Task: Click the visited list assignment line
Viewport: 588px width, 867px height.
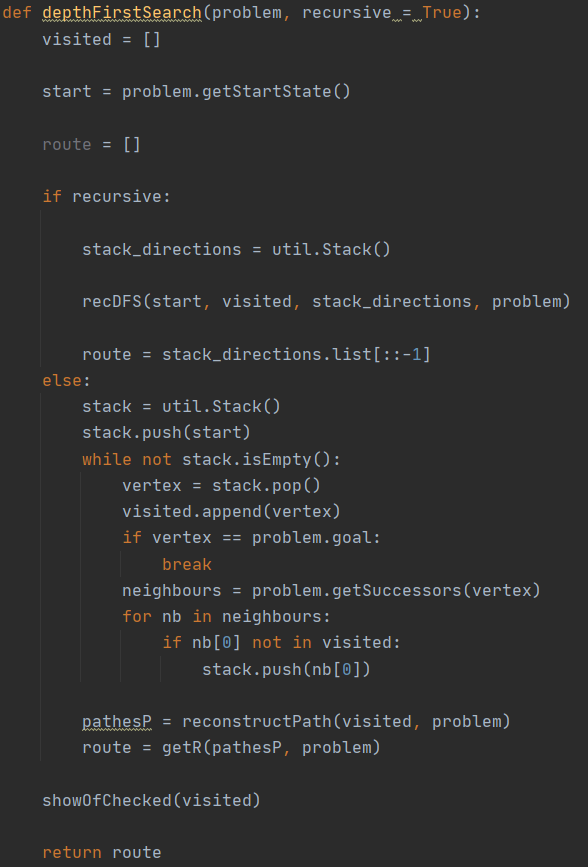Action: [101, 39]
